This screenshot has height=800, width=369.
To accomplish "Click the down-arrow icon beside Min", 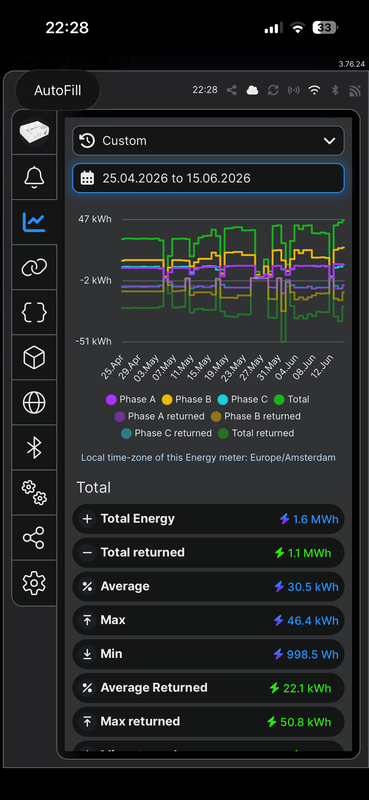I will click(x=87, y=654).
